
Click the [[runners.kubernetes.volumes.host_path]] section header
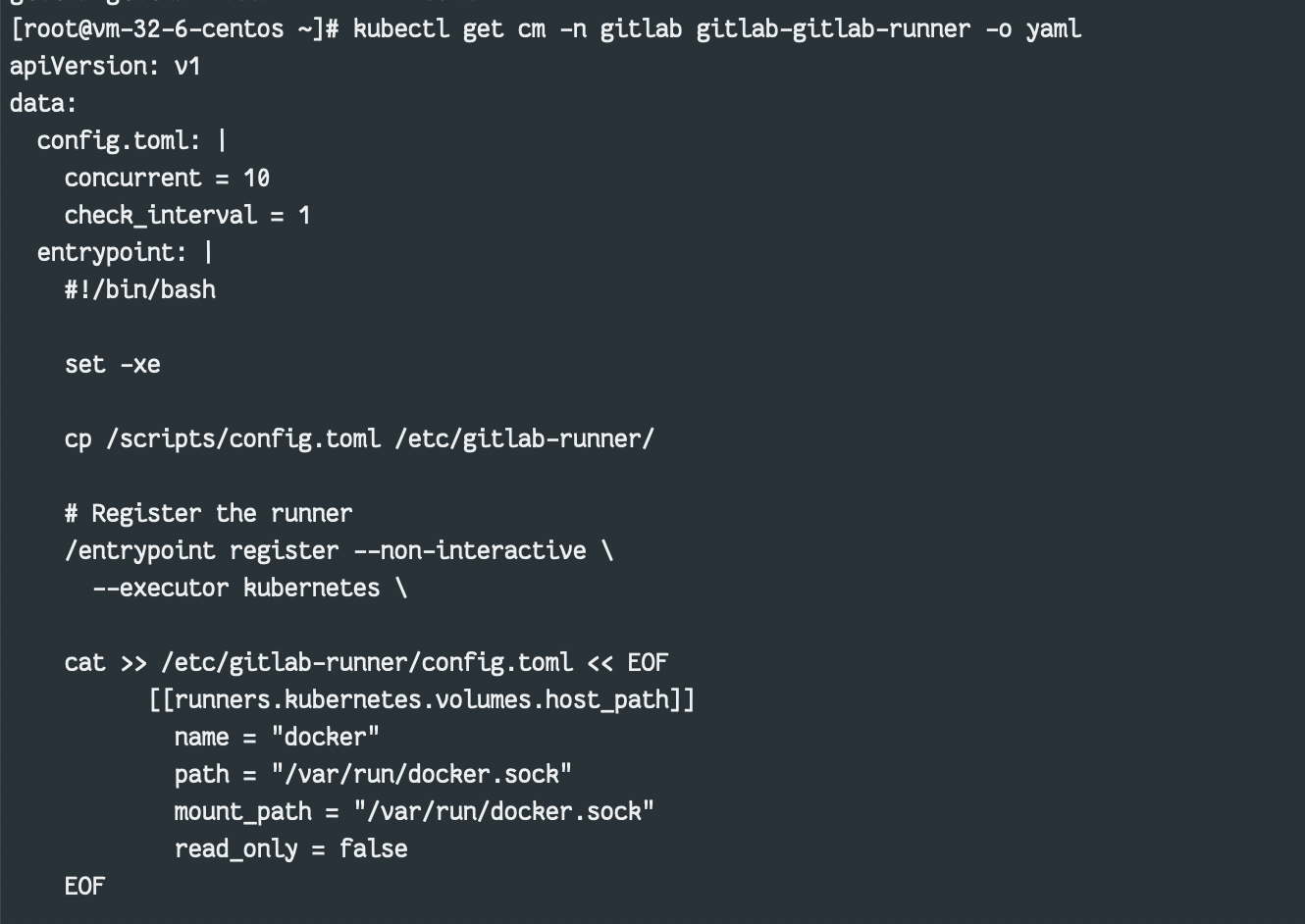[x=422, y=700]
